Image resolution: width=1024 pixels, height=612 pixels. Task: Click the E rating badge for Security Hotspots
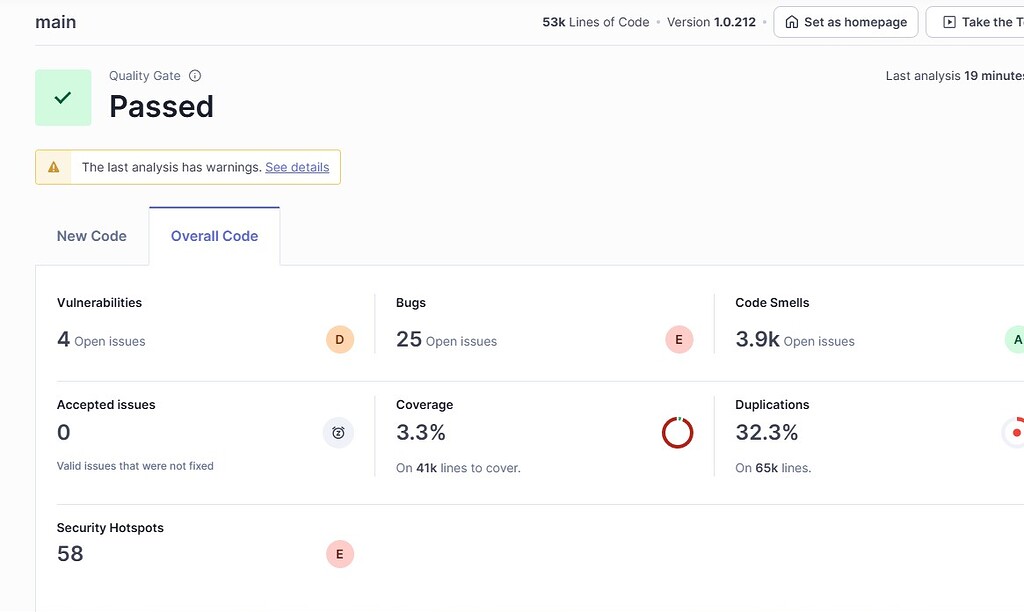click(x=339, y=553)
